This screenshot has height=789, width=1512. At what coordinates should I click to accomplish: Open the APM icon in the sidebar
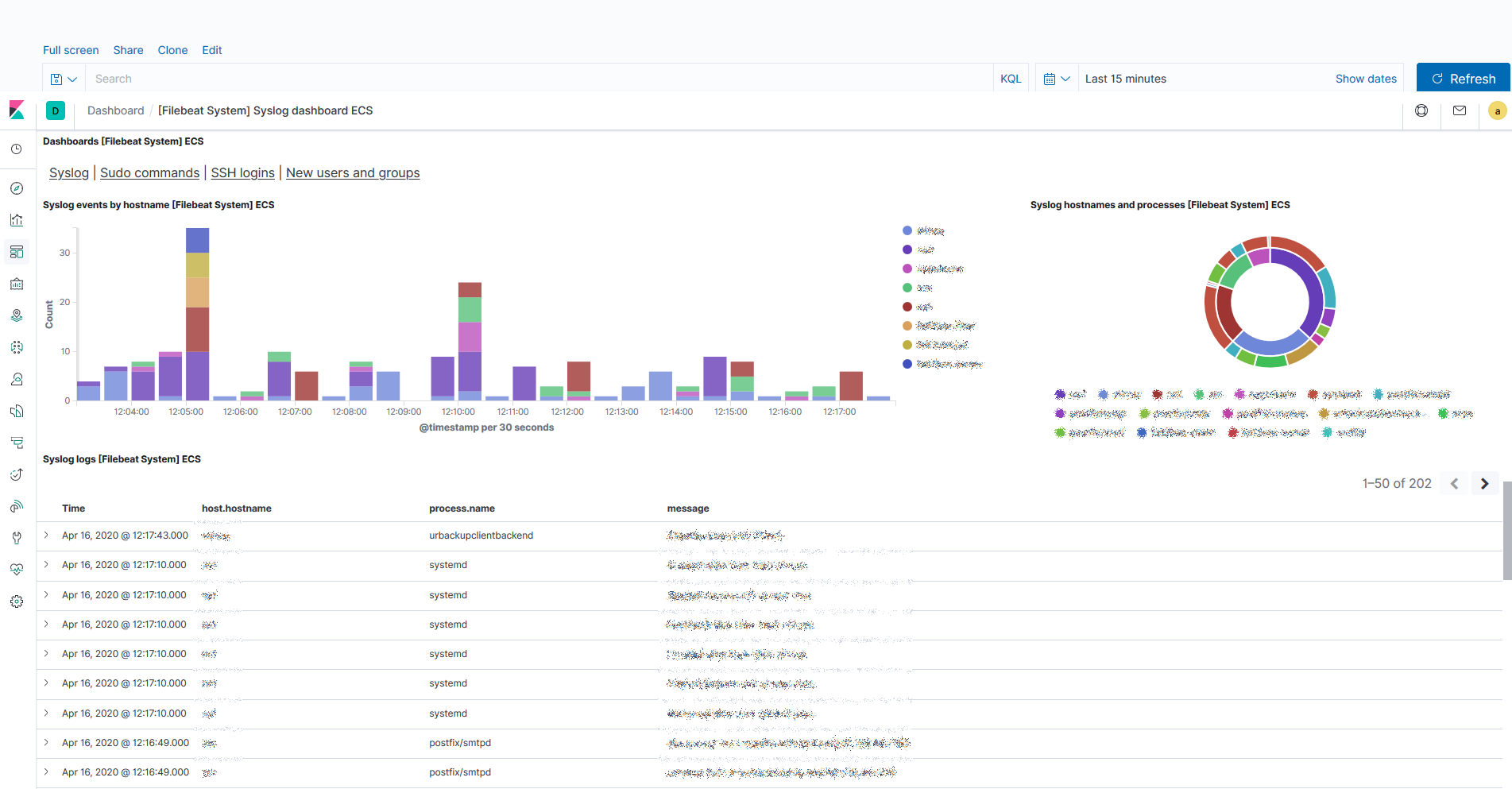[x=17, y=443]
